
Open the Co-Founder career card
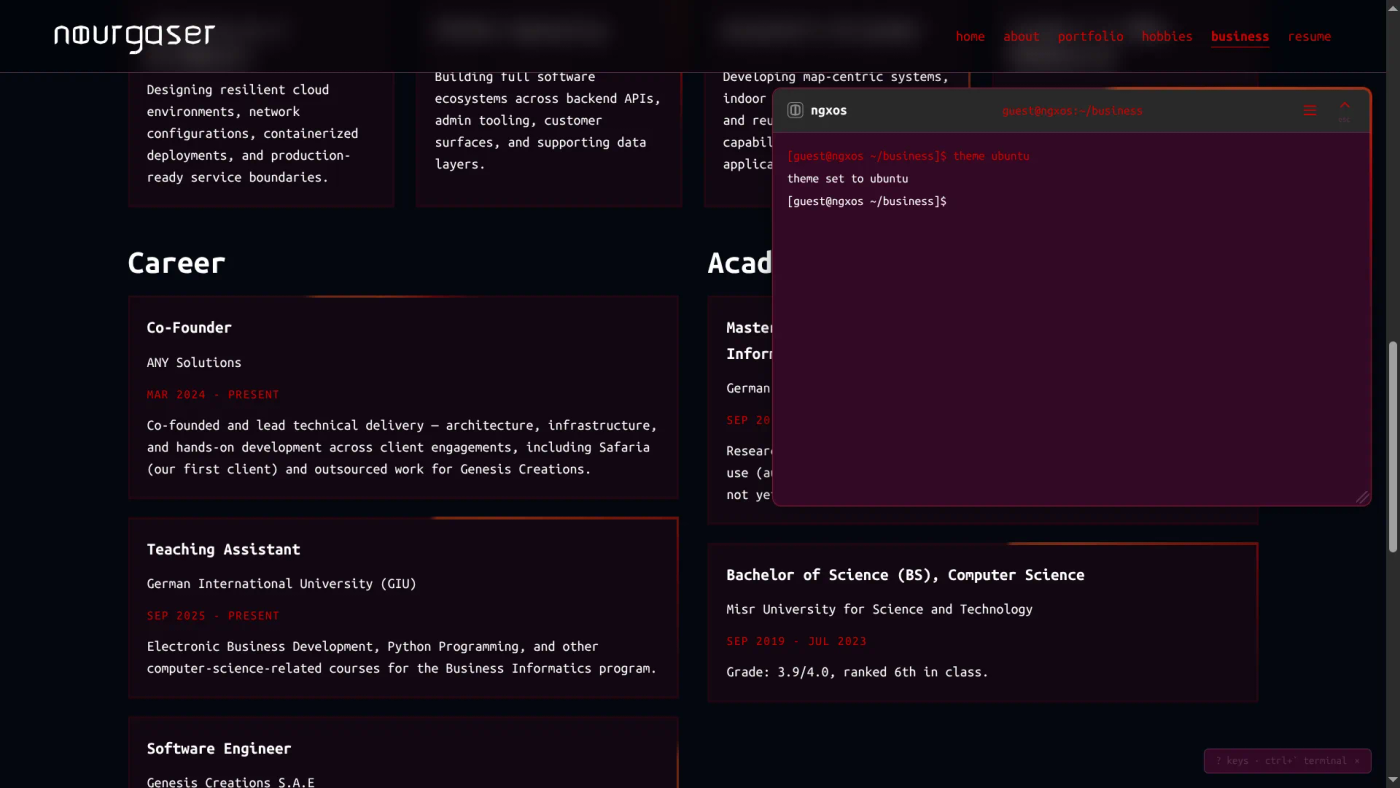(x=403, y=397)
